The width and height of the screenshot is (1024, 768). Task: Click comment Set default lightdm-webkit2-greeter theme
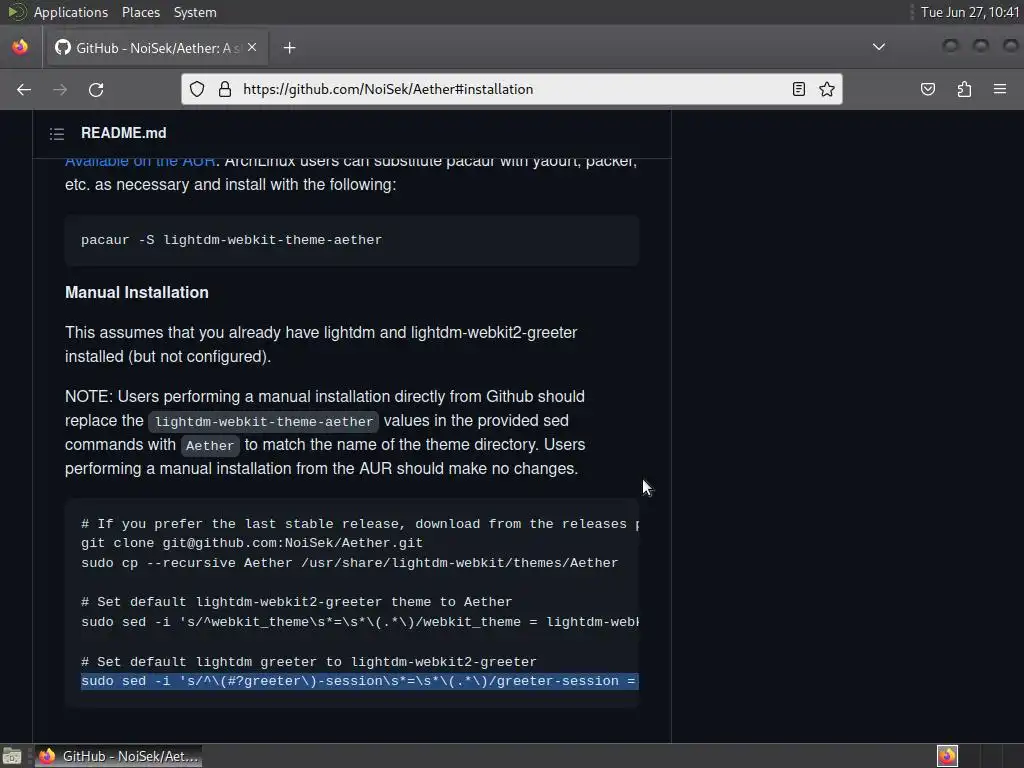tap(296, 602)
